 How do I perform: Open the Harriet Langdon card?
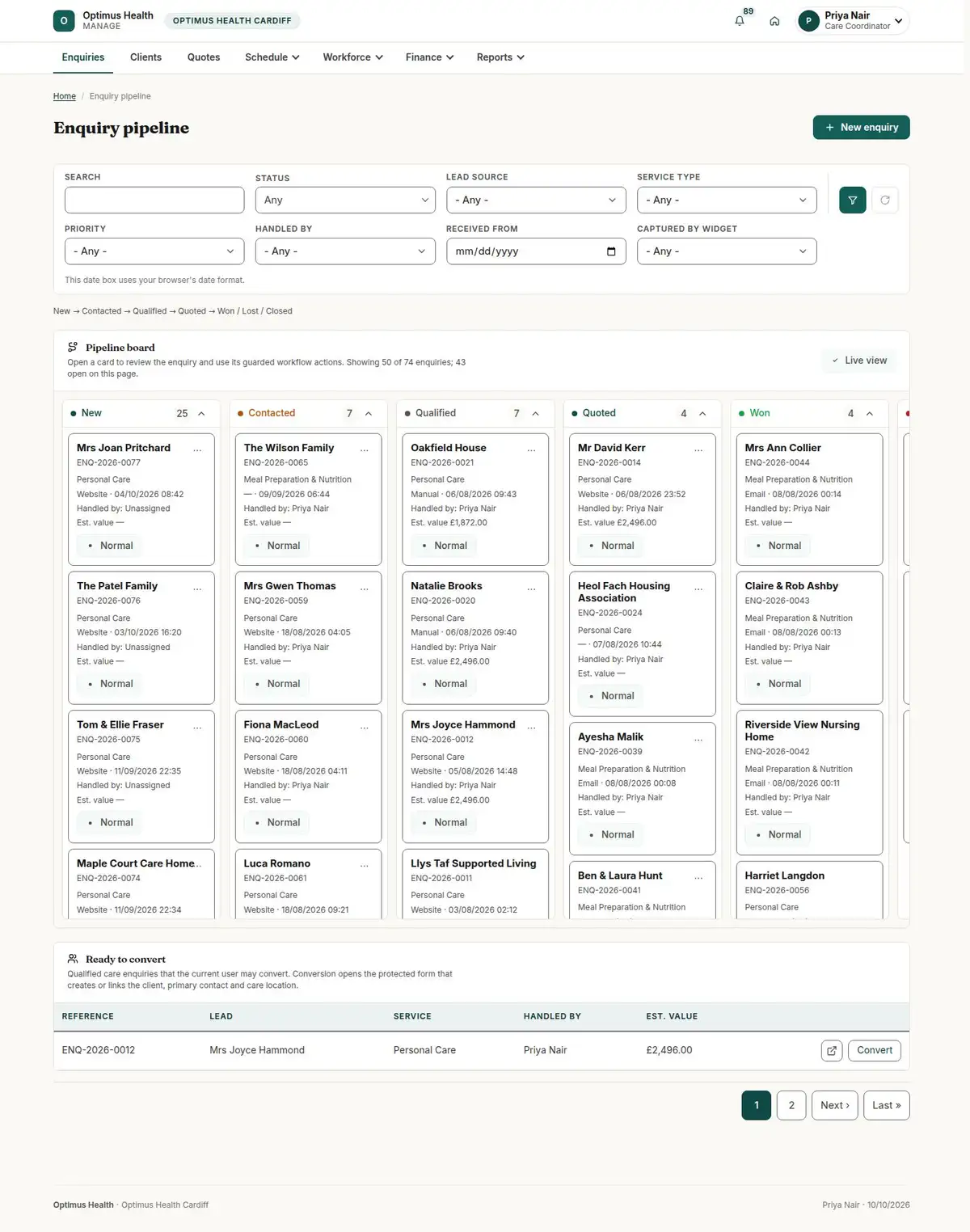pos(809,889)
